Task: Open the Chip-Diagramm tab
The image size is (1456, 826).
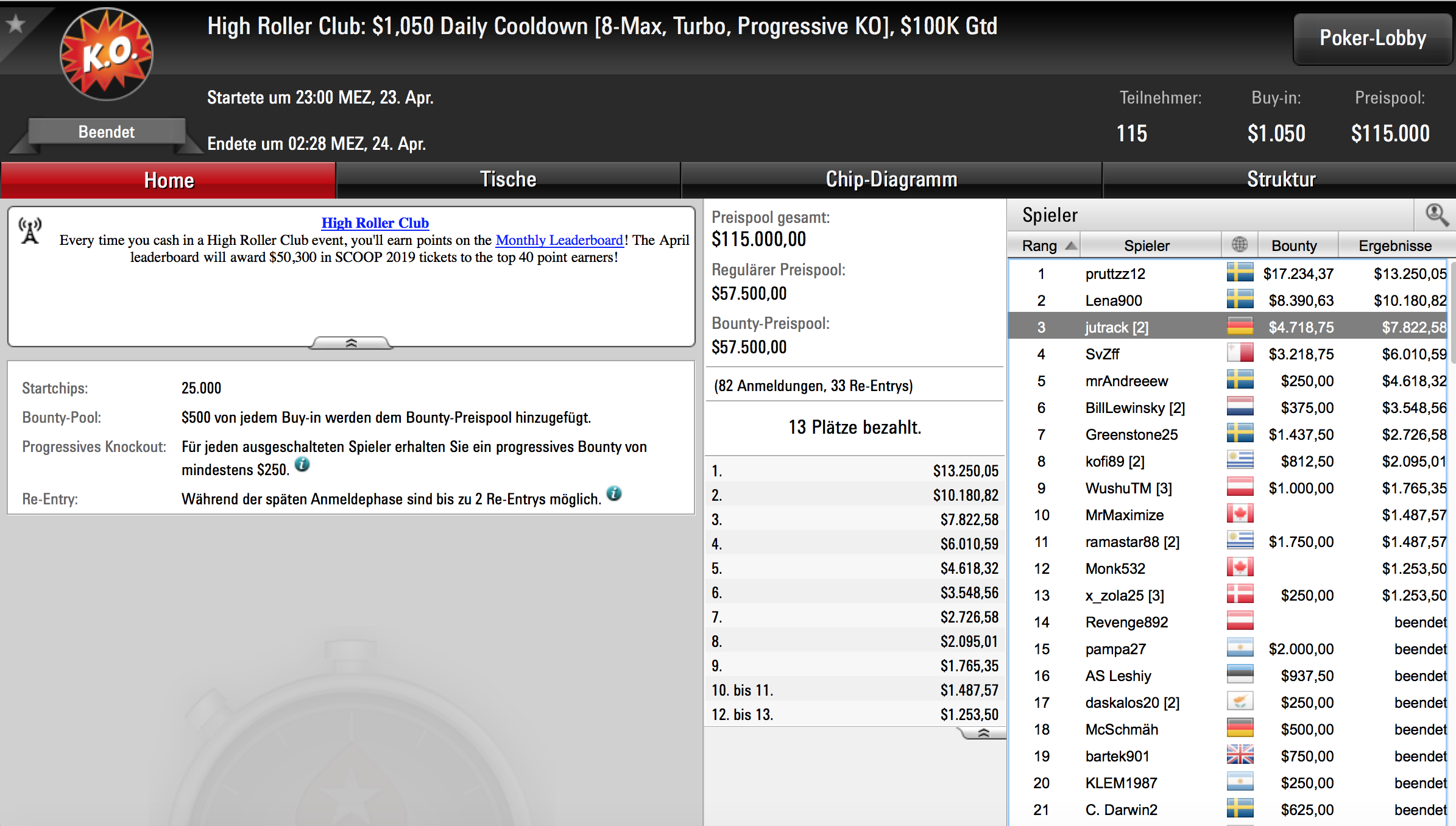Action: point(891,180)
